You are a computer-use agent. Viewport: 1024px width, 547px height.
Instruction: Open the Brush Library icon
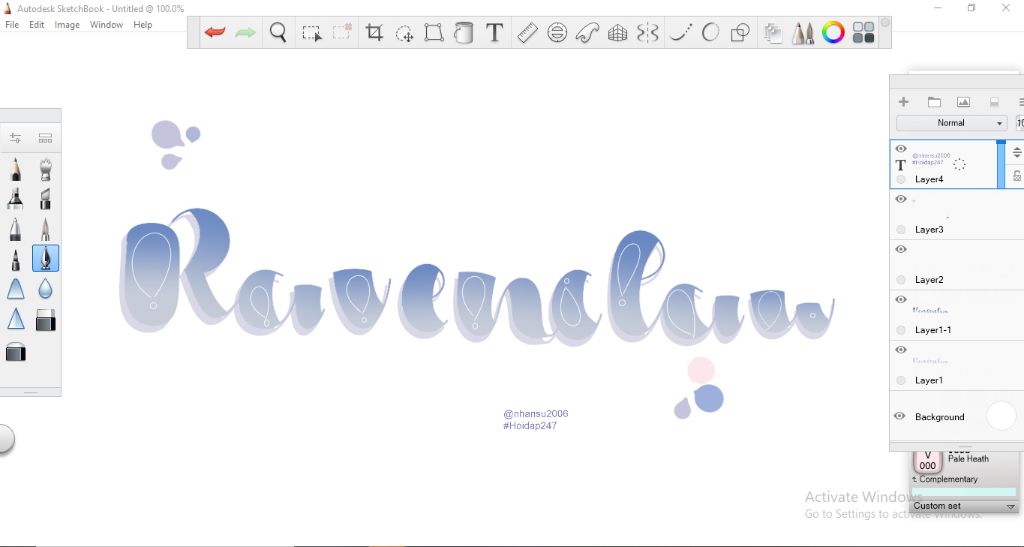click(x=803, y=33)
